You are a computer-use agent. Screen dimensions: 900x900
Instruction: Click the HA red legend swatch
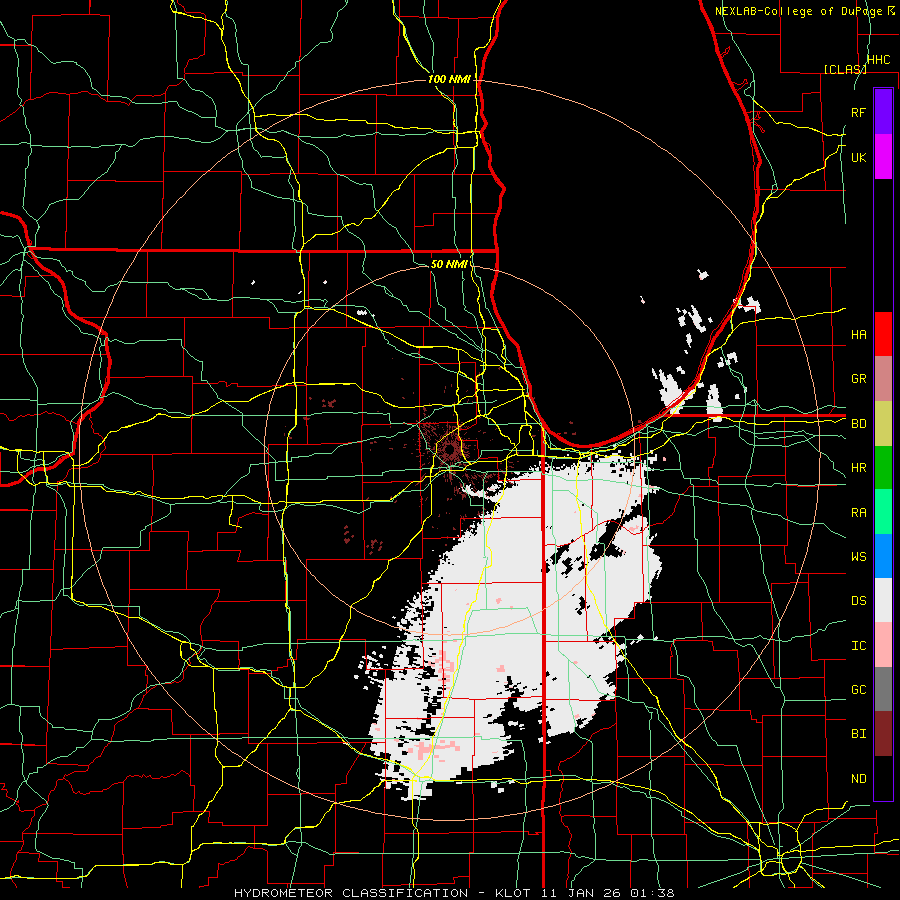pyautogui.click(x=883, y=334)
